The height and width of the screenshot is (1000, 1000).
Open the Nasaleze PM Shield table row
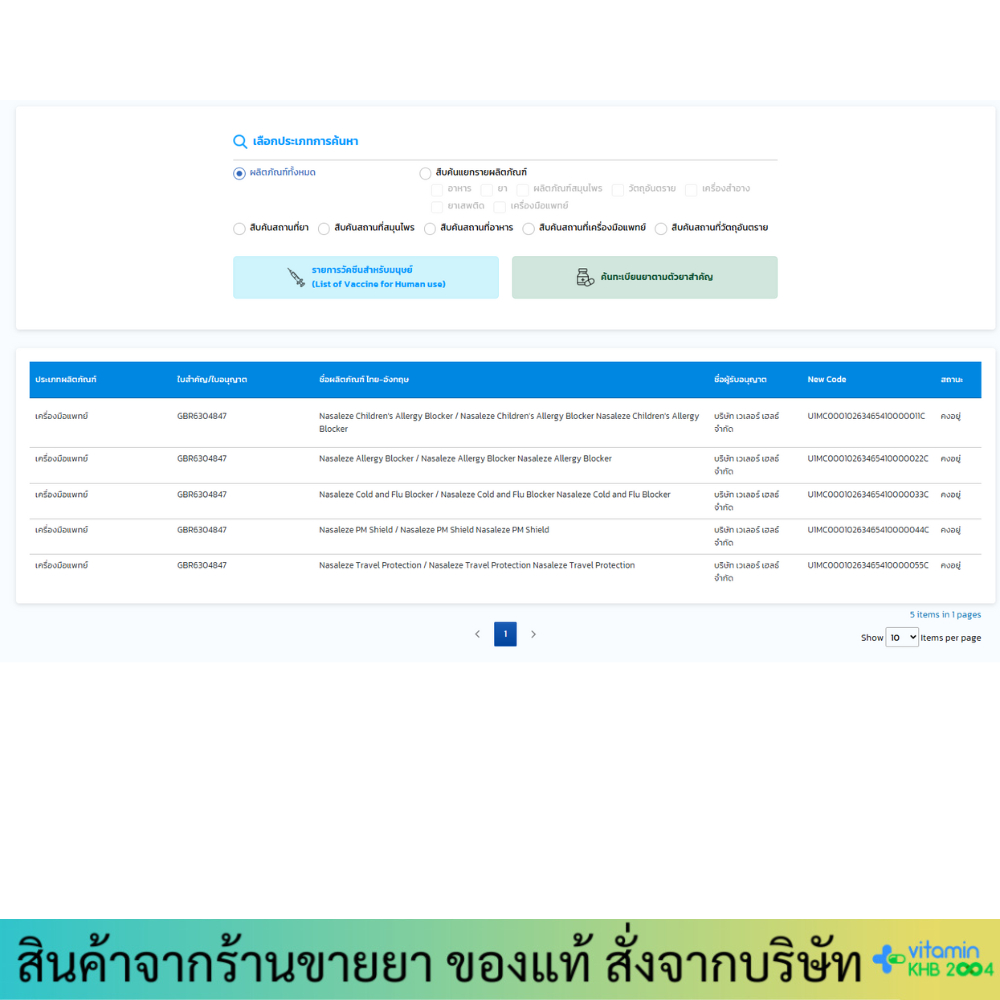434,530
